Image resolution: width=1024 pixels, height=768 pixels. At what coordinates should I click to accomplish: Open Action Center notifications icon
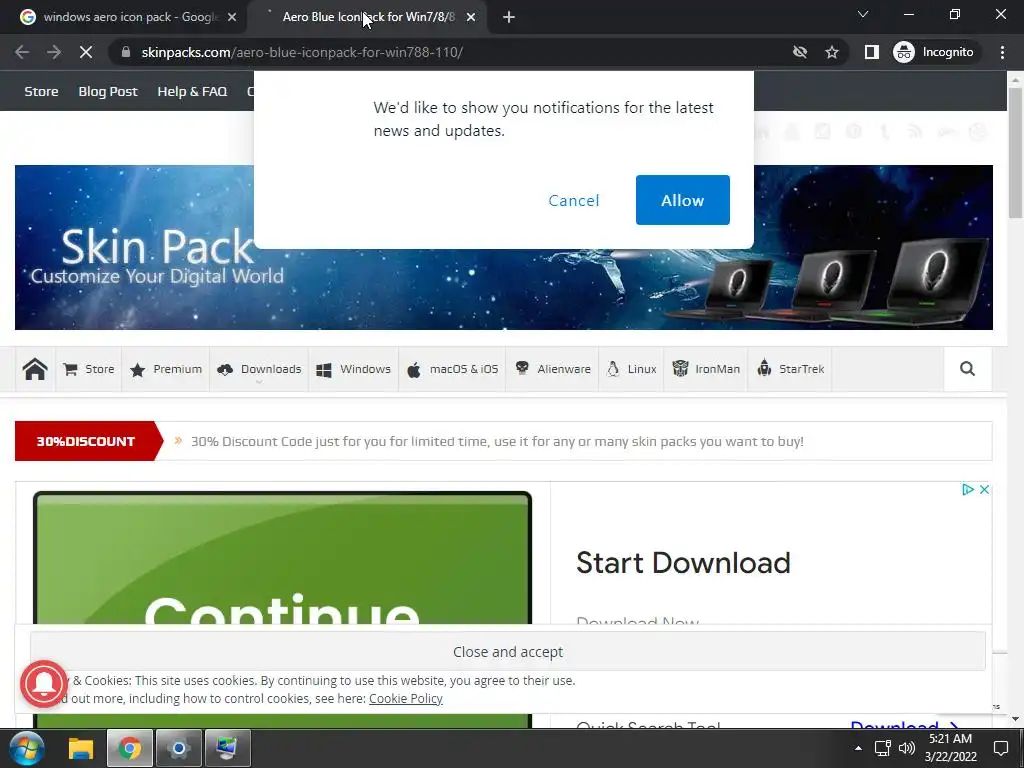(1000, 748)
